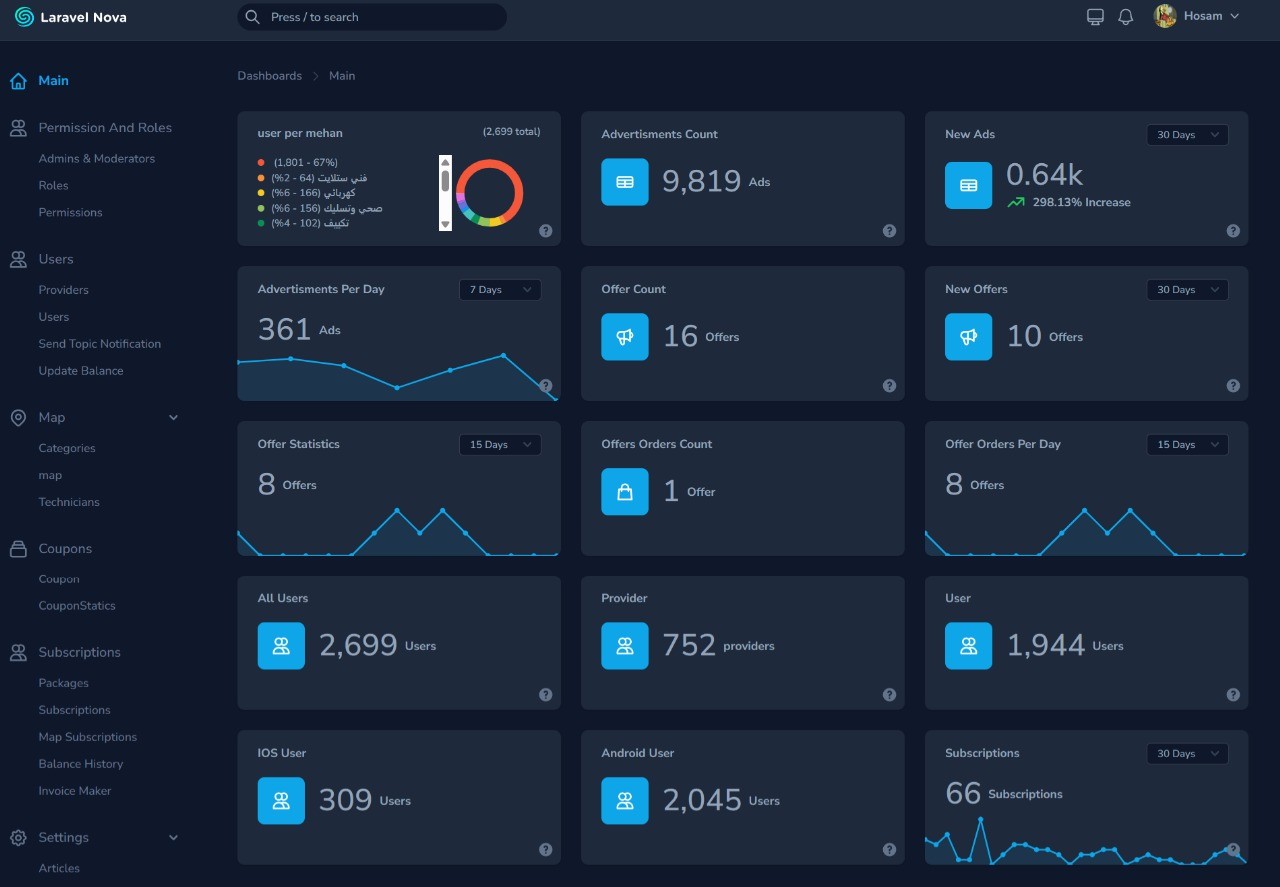Click the table icon on Advertisments Count card
Screen dimensions: 1280x887
(x=624, y=182)
